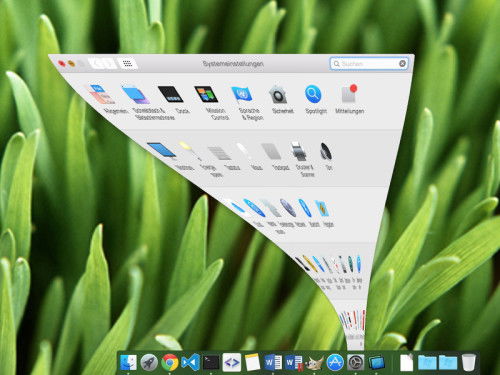Viewport: 500px width, 375px height.
Task: Open the Netzwerk globe pane
Action: coord(288,208)
